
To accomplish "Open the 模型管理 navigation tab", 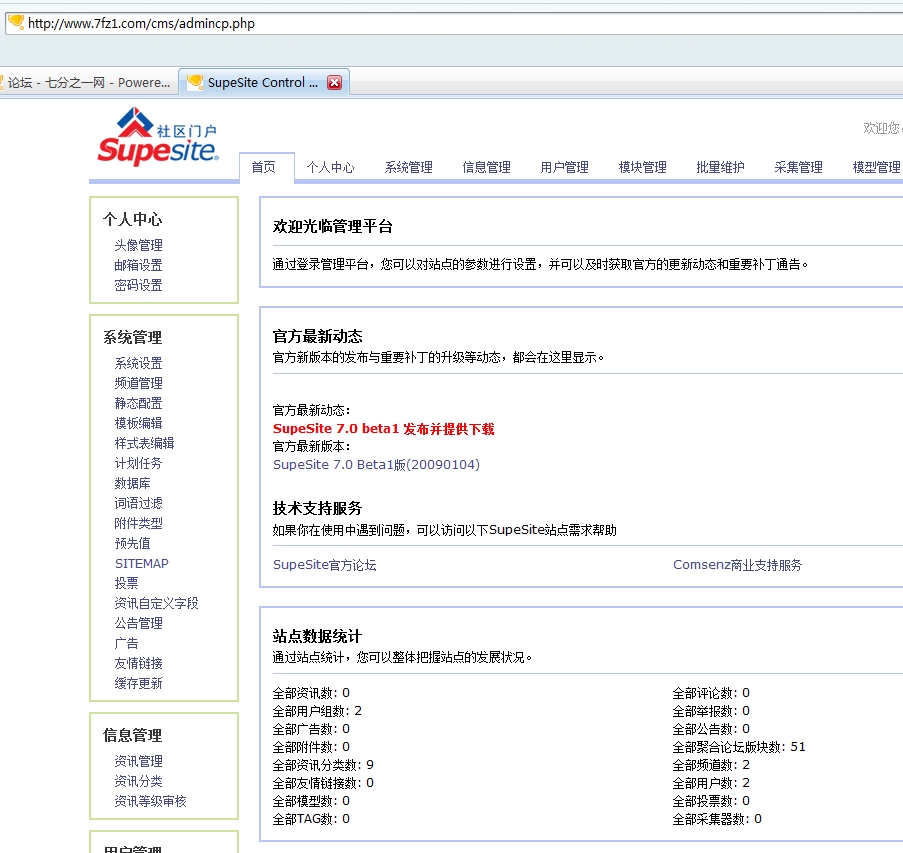I will point(877,167).
